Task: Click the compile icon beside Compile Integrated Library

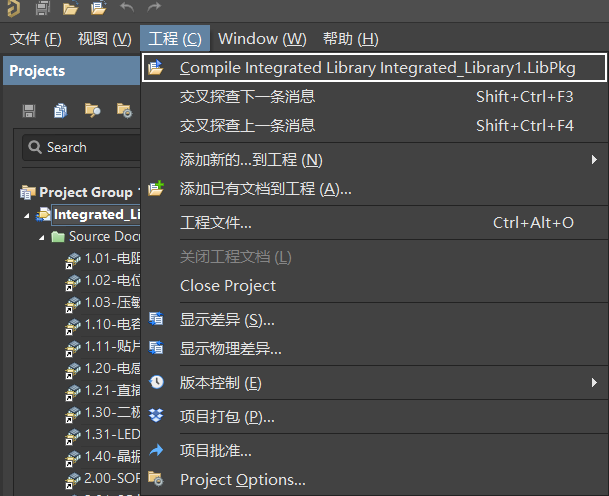Action: coord(156,67)
